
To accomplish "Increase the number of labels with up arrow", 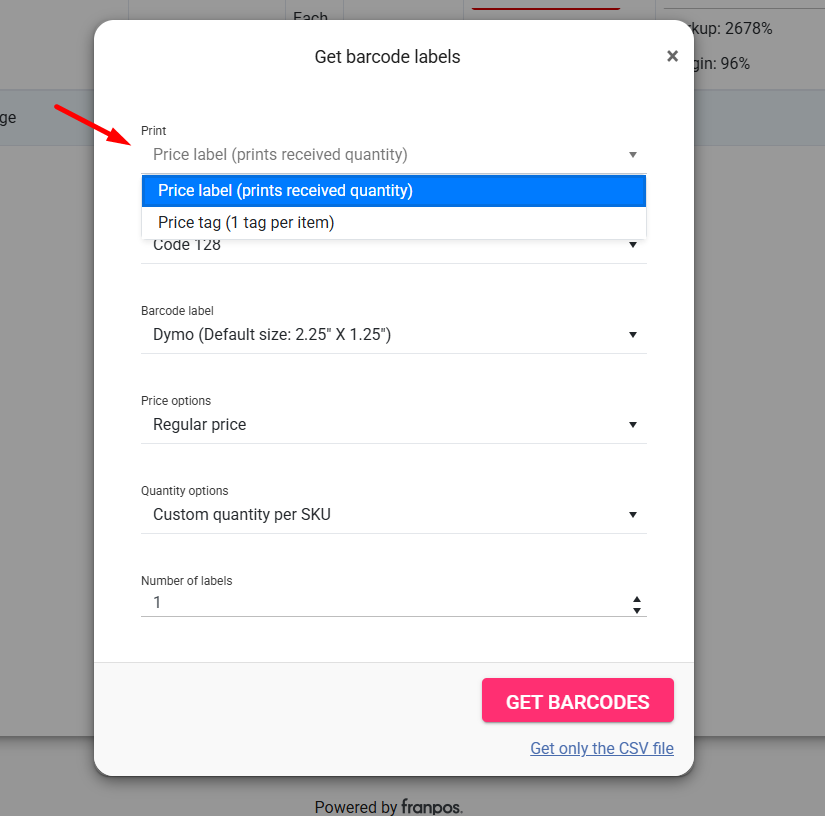I will tap(637, 598).
